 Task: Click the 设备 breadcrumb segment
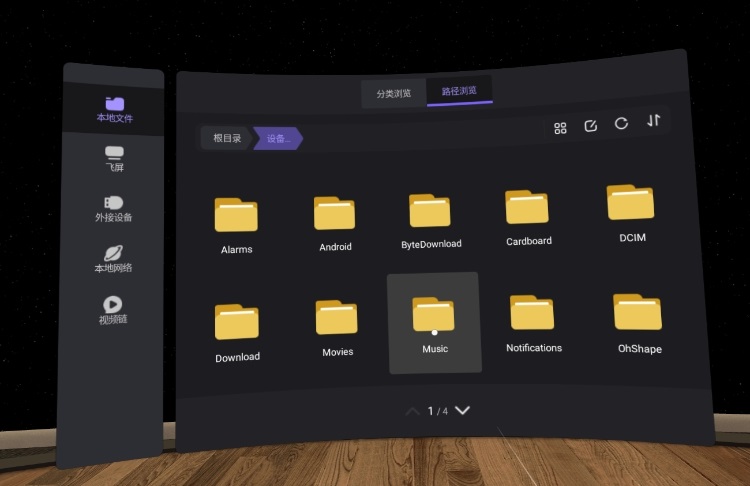pyautogui.click(x=278, y=138)
